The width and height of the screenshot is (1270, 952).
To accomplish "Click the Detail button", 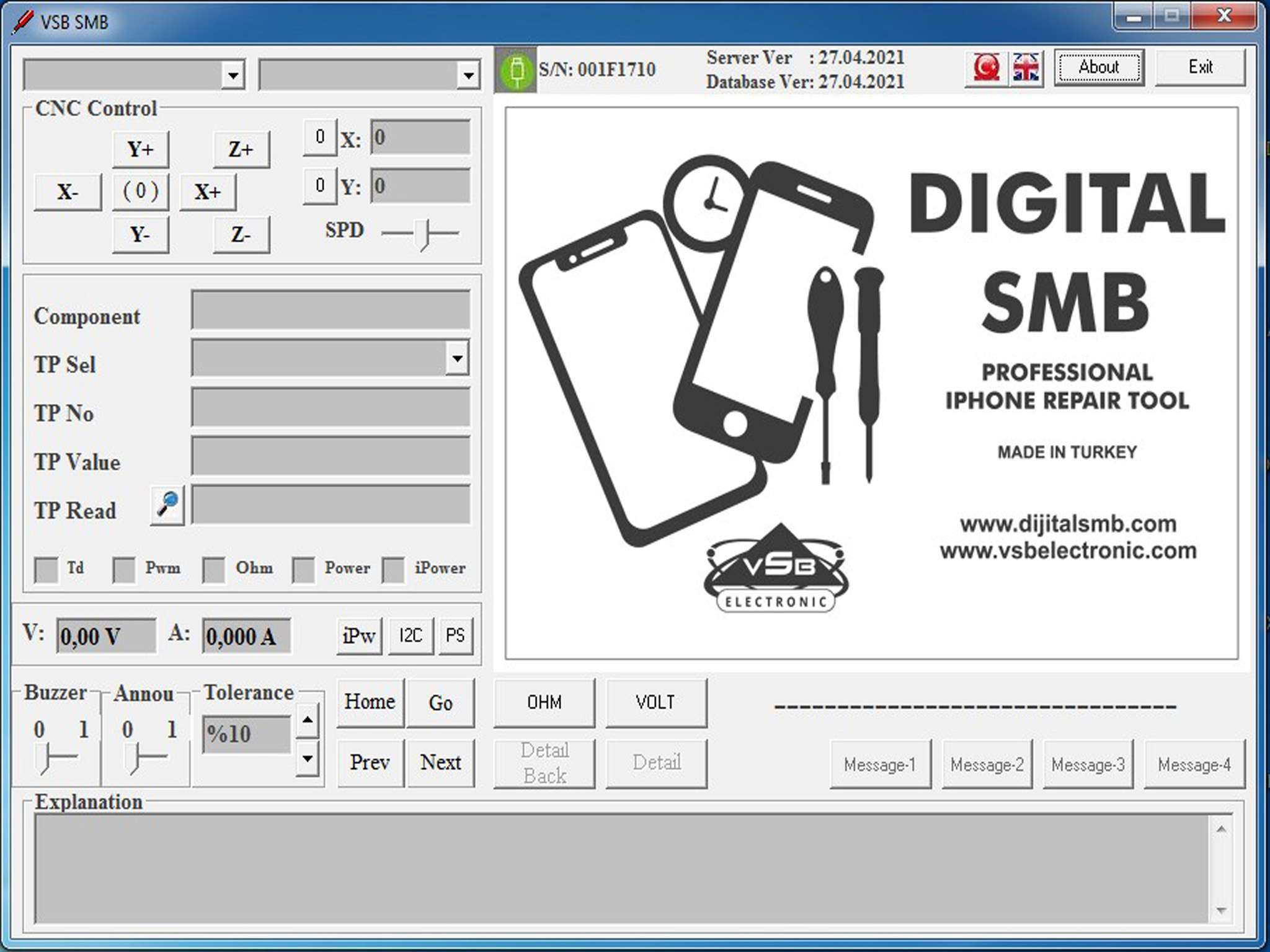I will coord(655,763).
